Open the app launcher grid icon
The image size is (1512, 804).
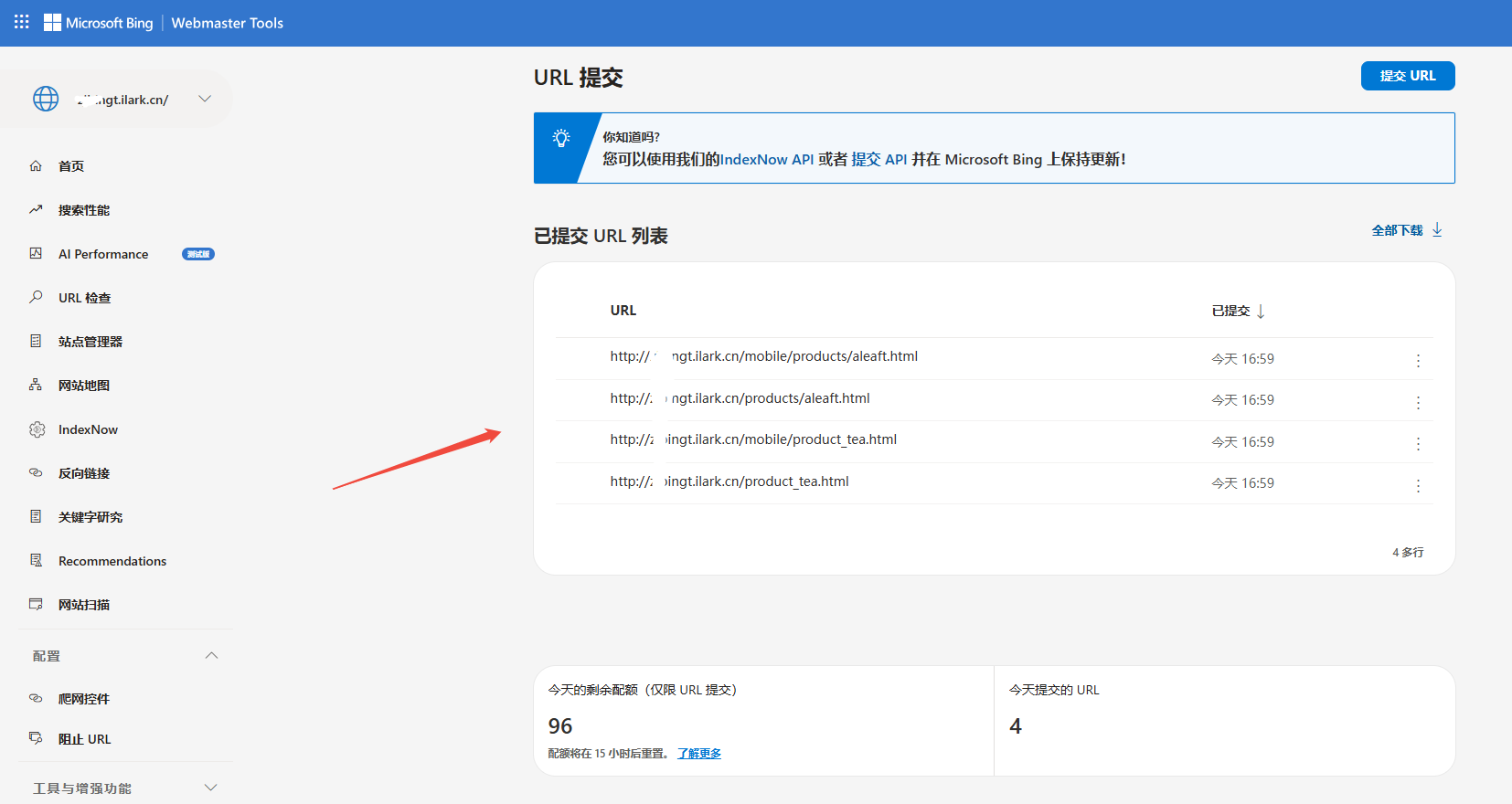[22, 22]
